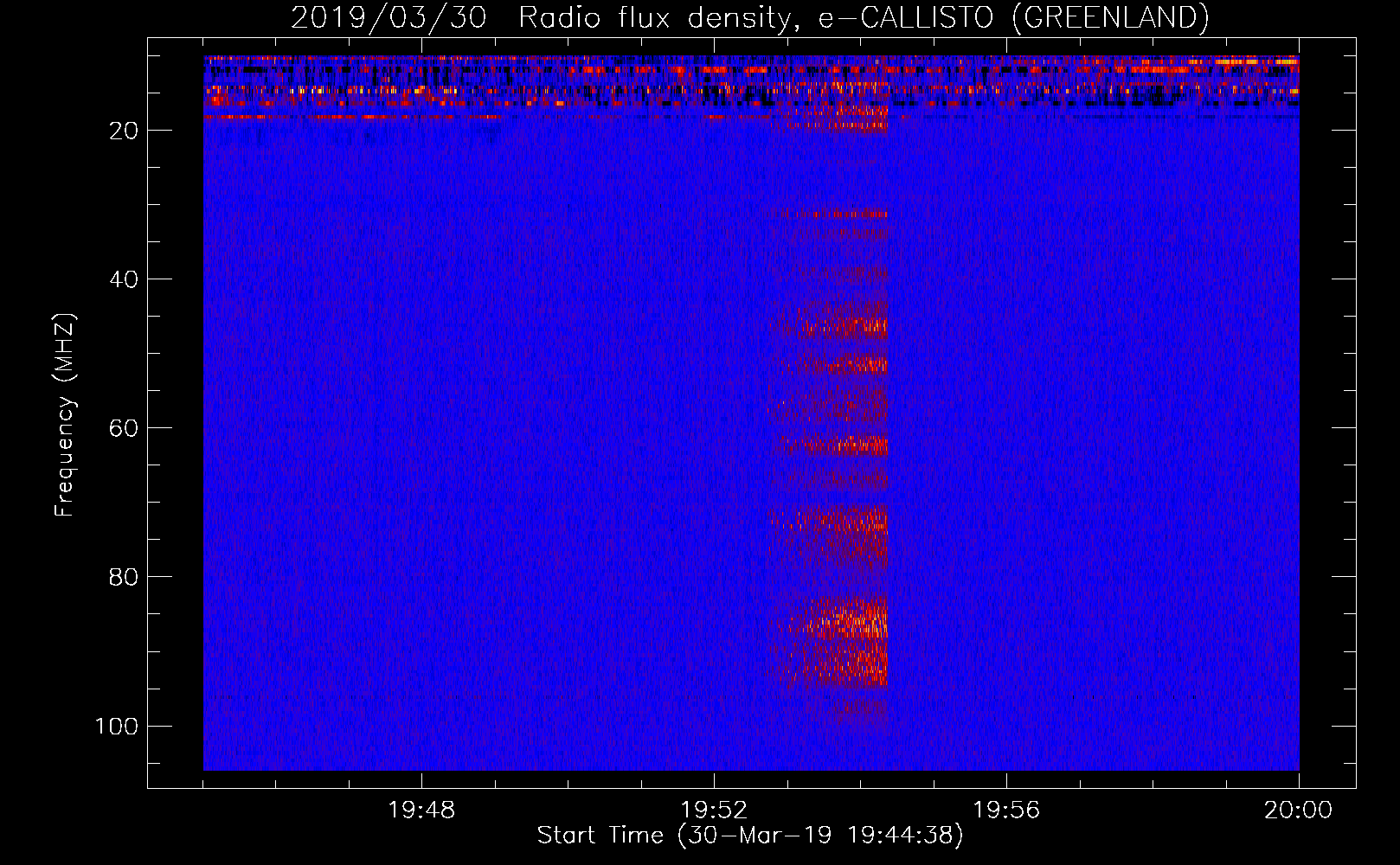Click the '19:56' time tick label
This screenshot has height=865, width=1400.
[1006, 811]
